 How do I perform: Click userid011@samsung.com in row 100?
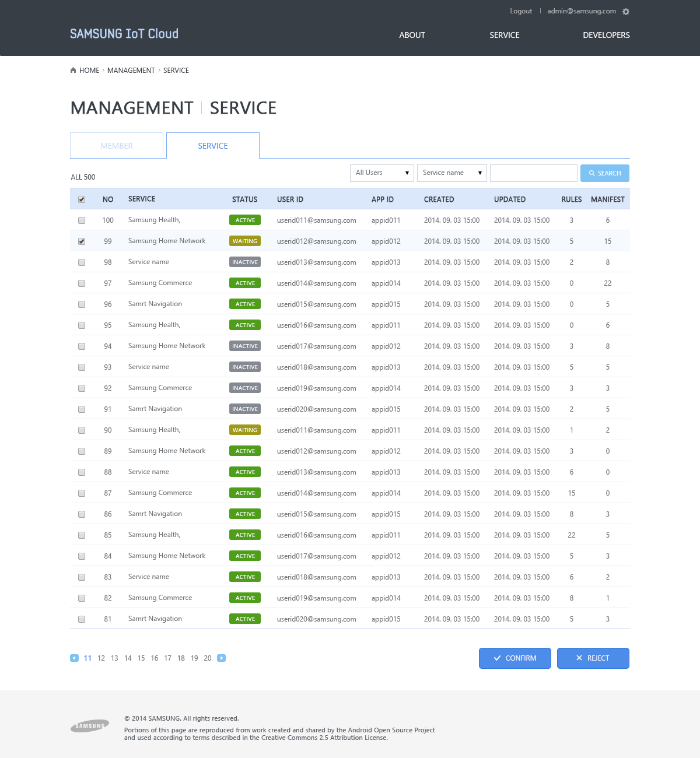pyautogui.click(x=317, y=220)
